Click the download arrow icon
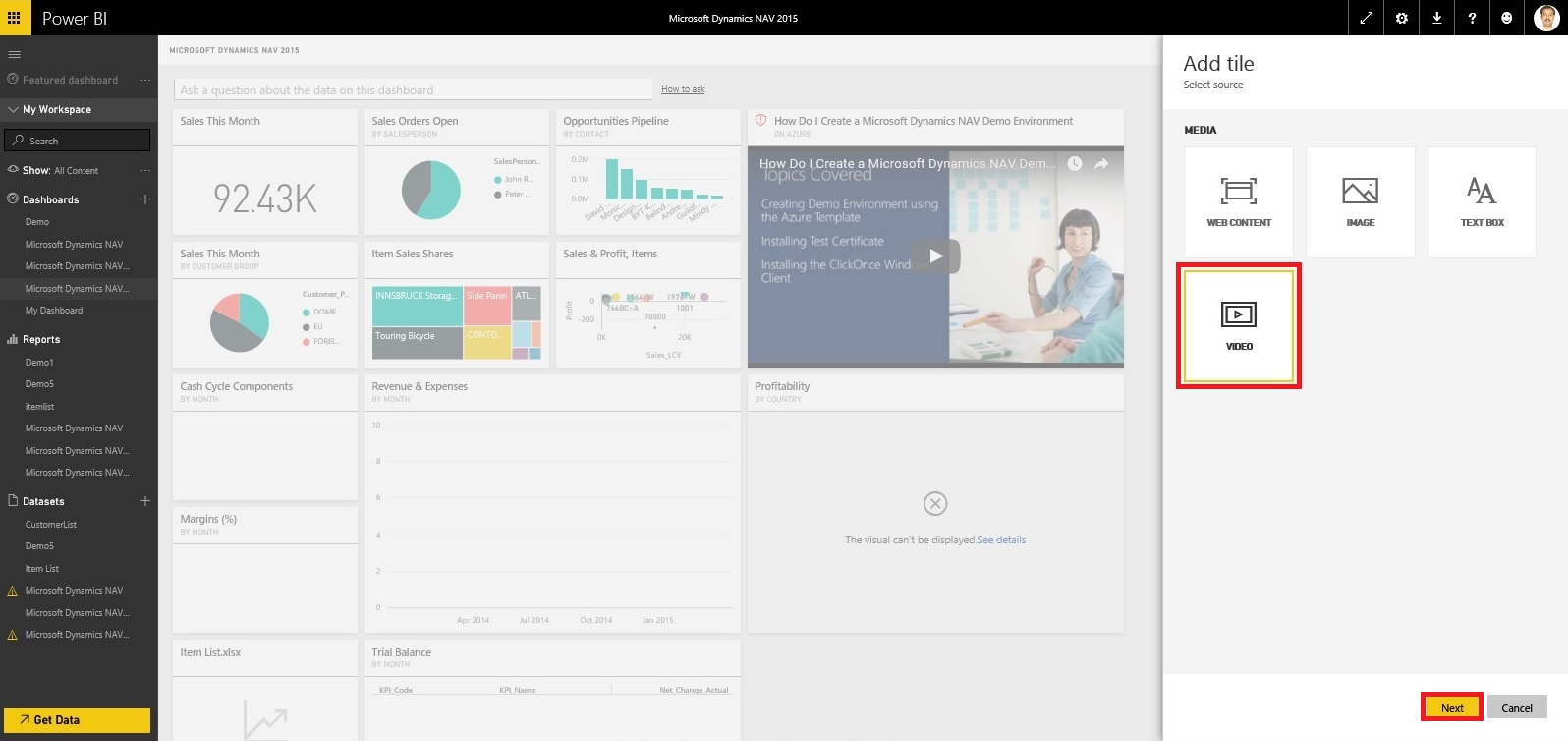 1436,18
